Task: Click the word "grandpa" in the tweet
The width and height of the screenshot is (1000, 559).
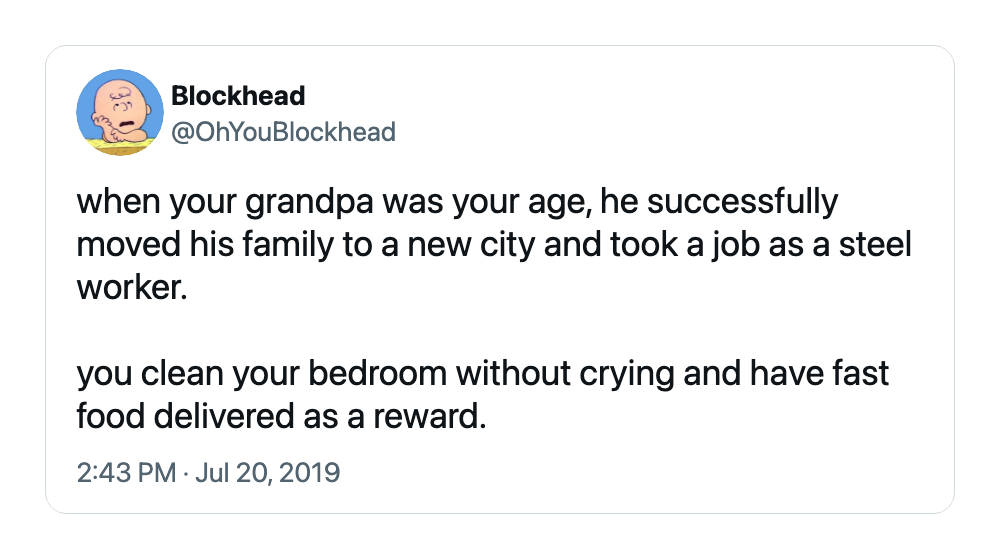Action: point(309,203)
